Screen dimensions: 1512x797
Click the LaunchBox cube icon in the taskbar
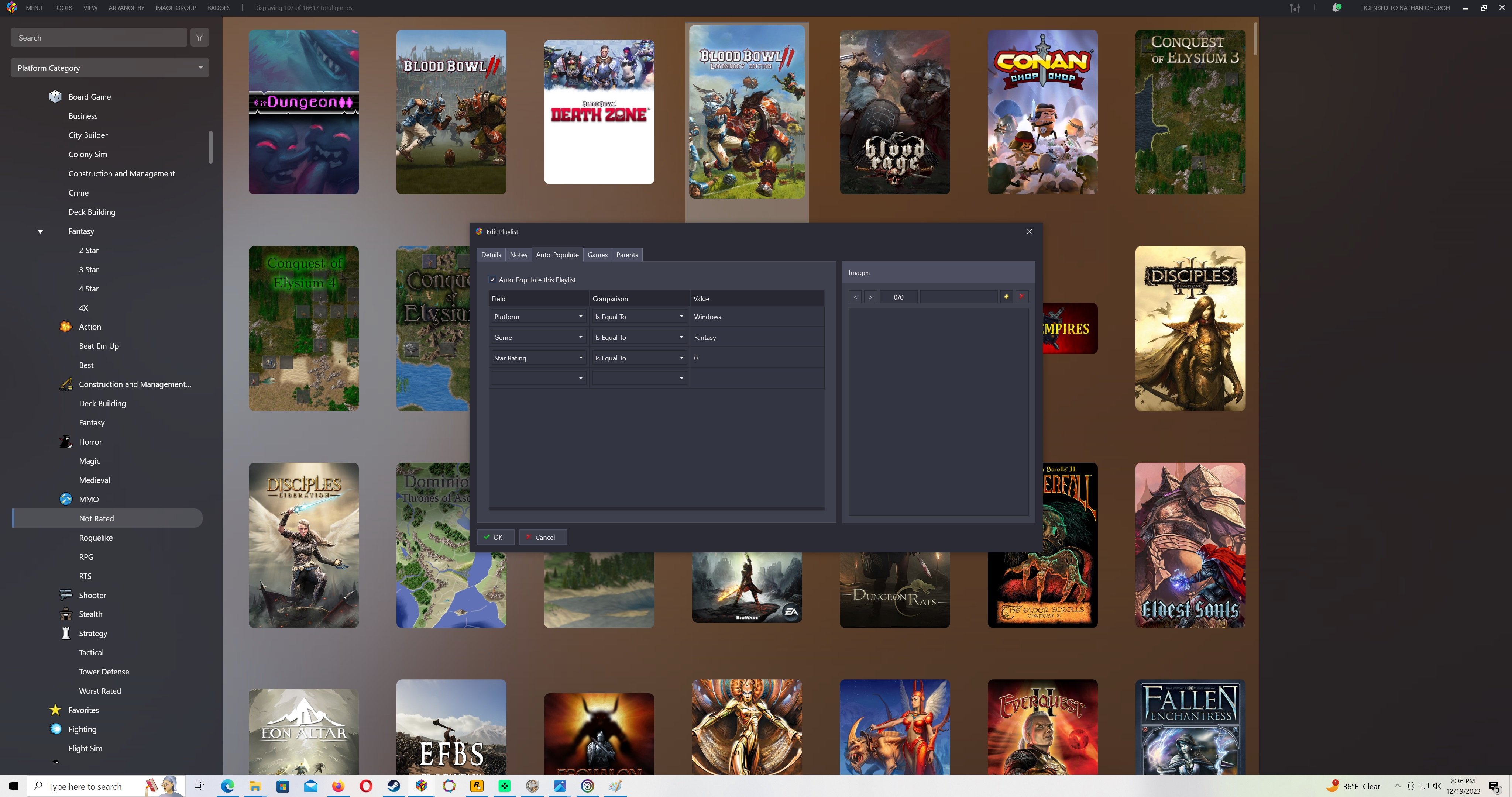tap(422, 786)
